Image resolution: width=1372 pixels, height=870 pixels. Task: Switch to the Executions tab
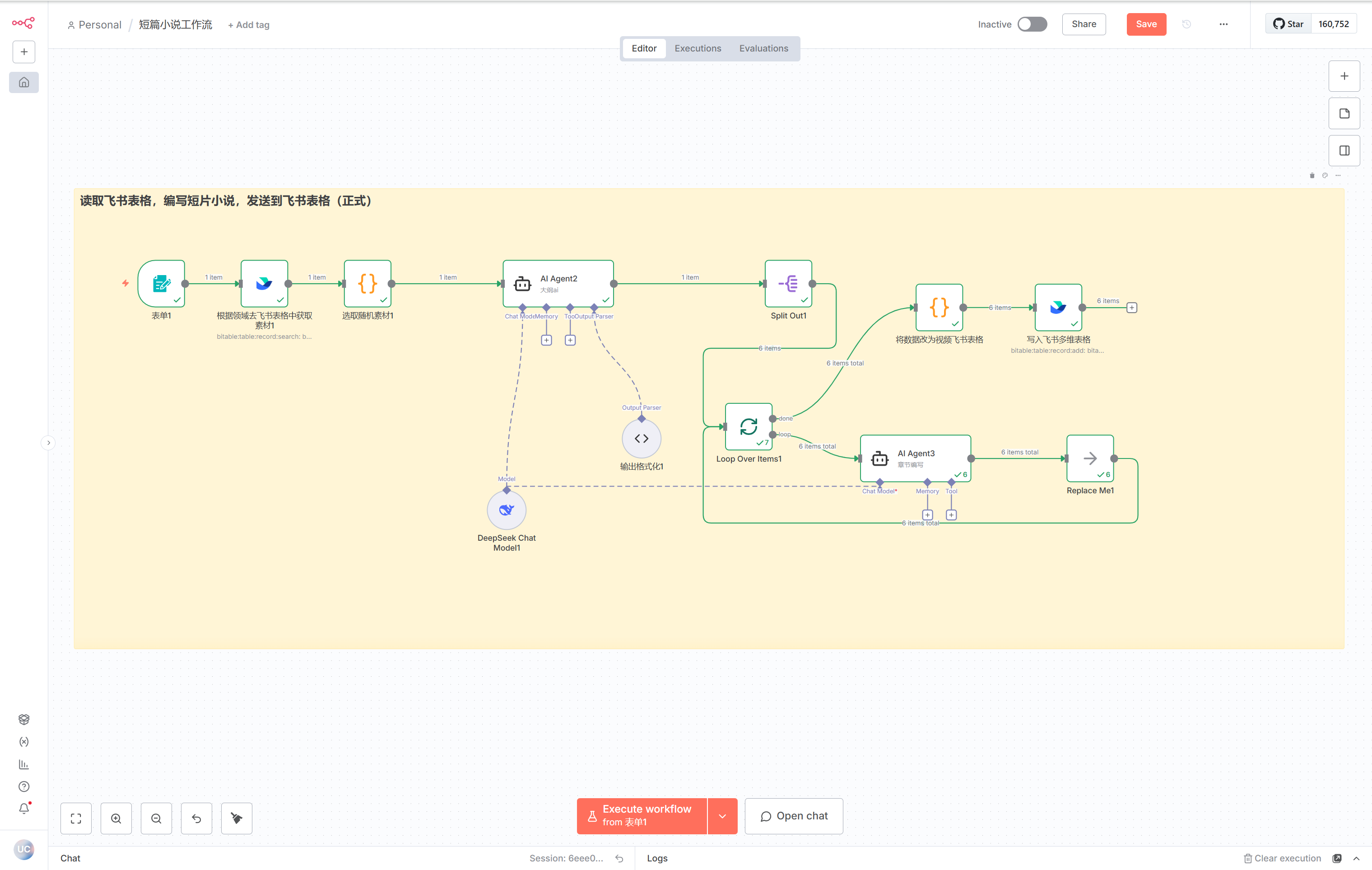698,48
